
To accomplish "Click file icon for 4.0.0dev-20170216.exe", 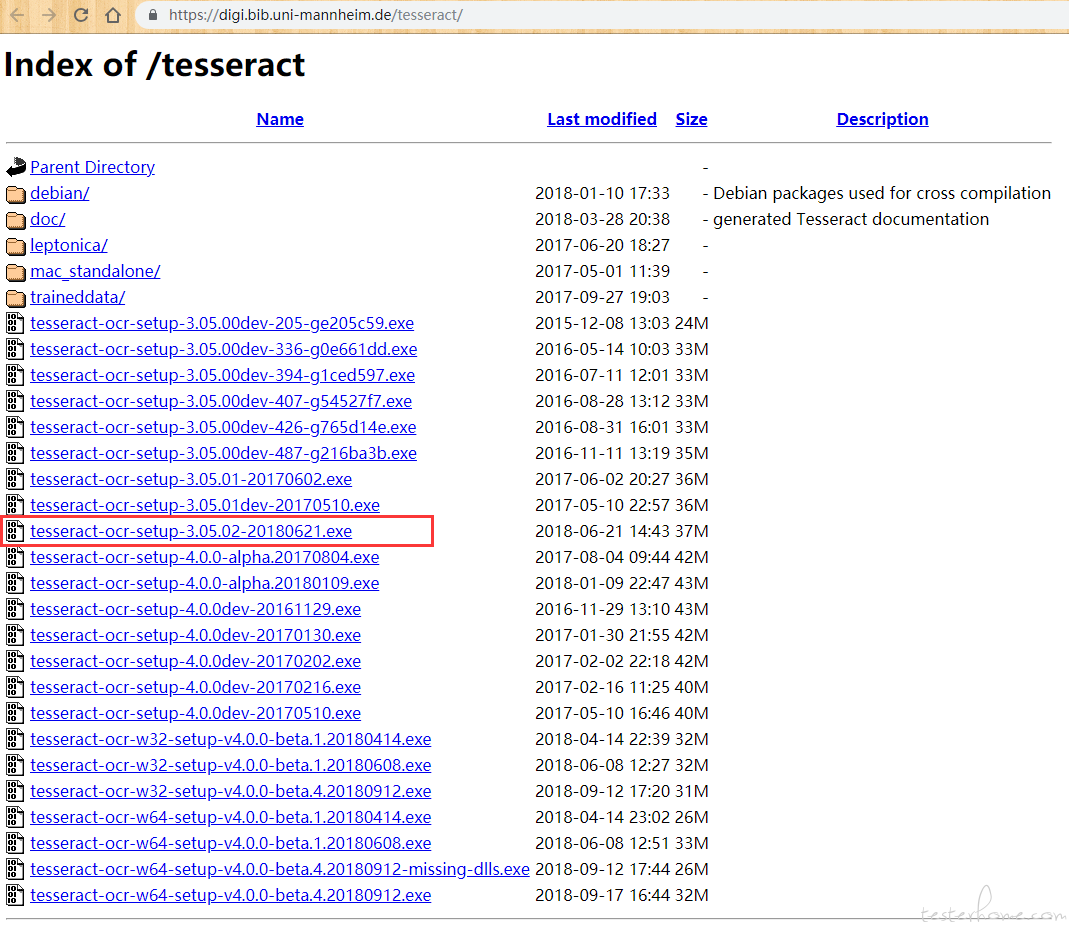I will [x=15, y=687].
